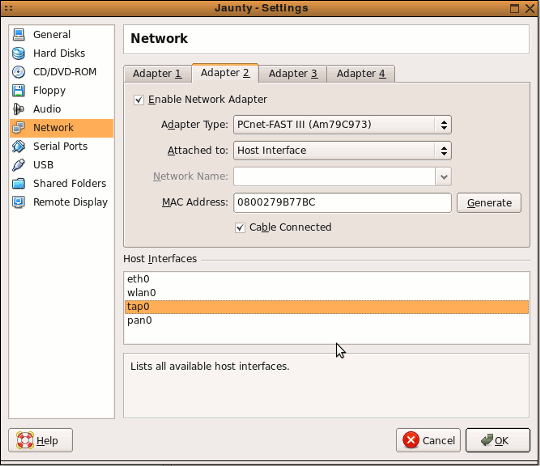Click the General monitor icon
This screenshot has width=540, height=466.
tap(19, 34)
